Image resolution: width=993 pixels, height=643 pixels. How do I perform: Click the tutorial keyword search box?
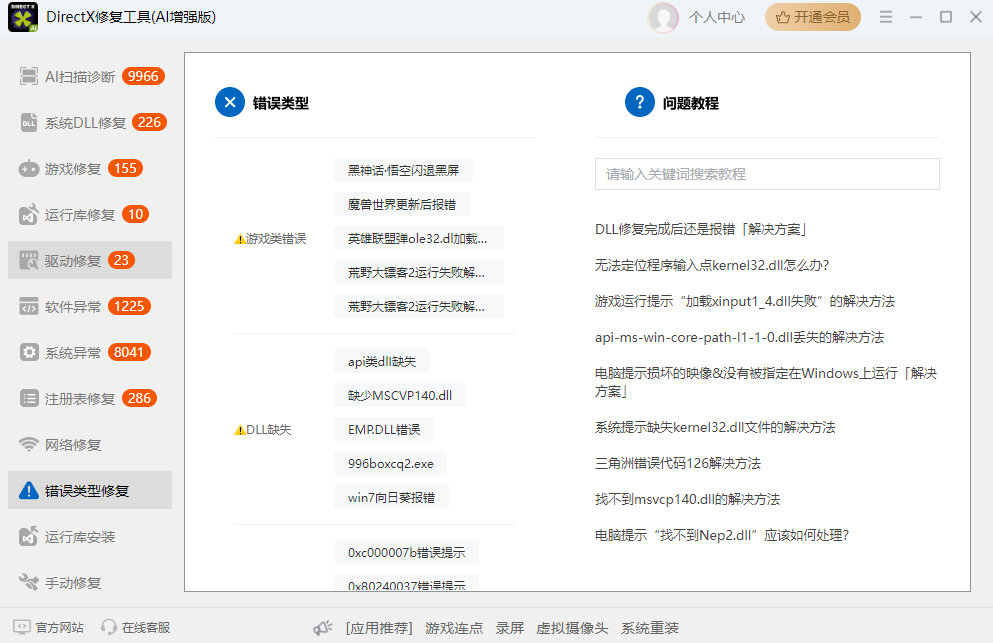767,173
